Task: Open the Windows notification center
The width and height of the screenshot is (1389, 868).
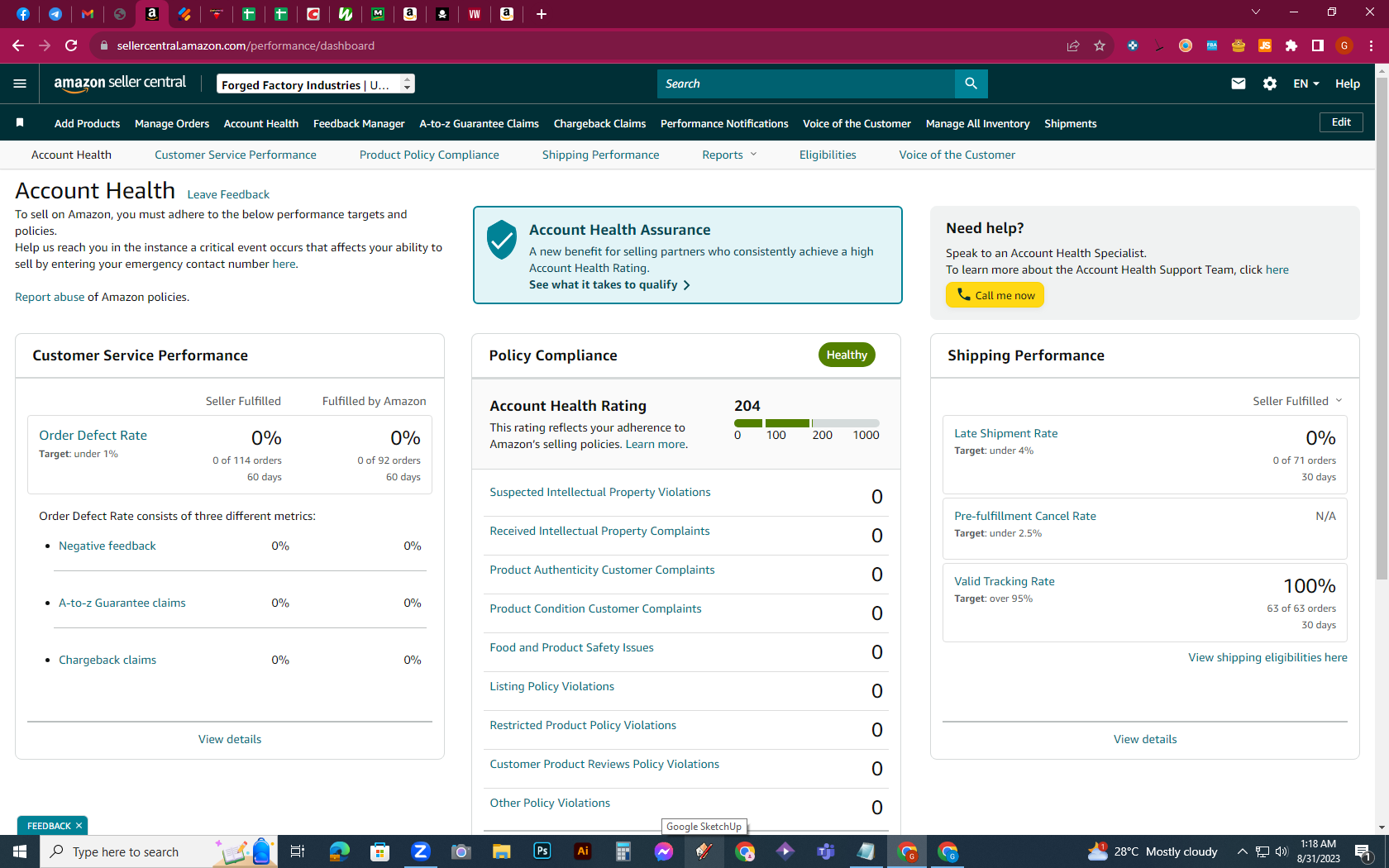Action: [x=1363, y=851]
